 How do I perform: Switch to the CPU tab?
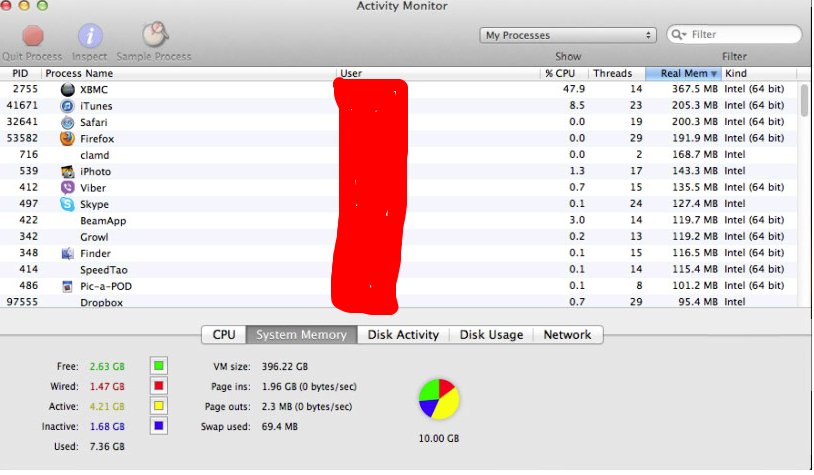point(224,335)
